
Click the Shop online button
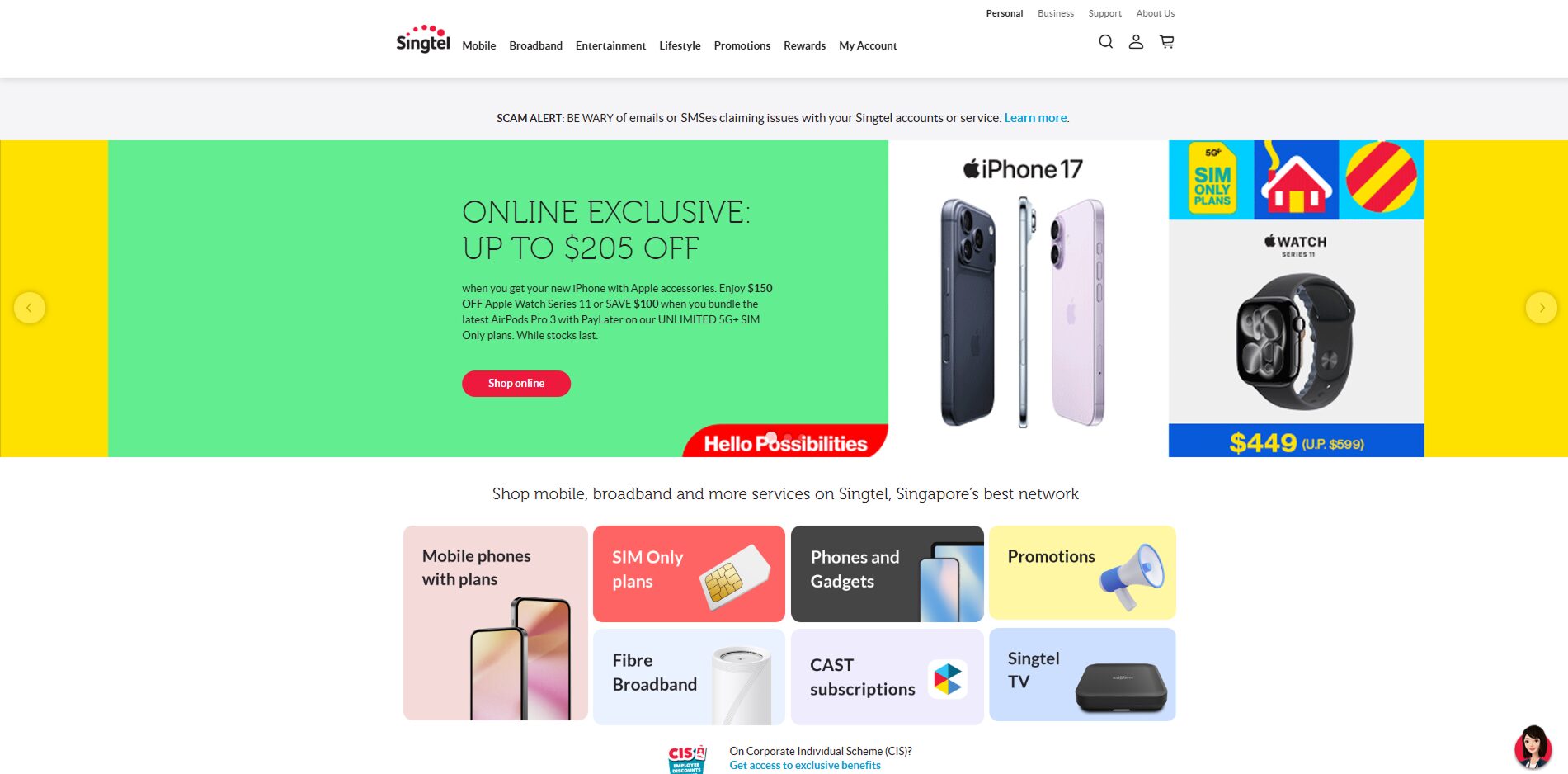pos(516,384)
